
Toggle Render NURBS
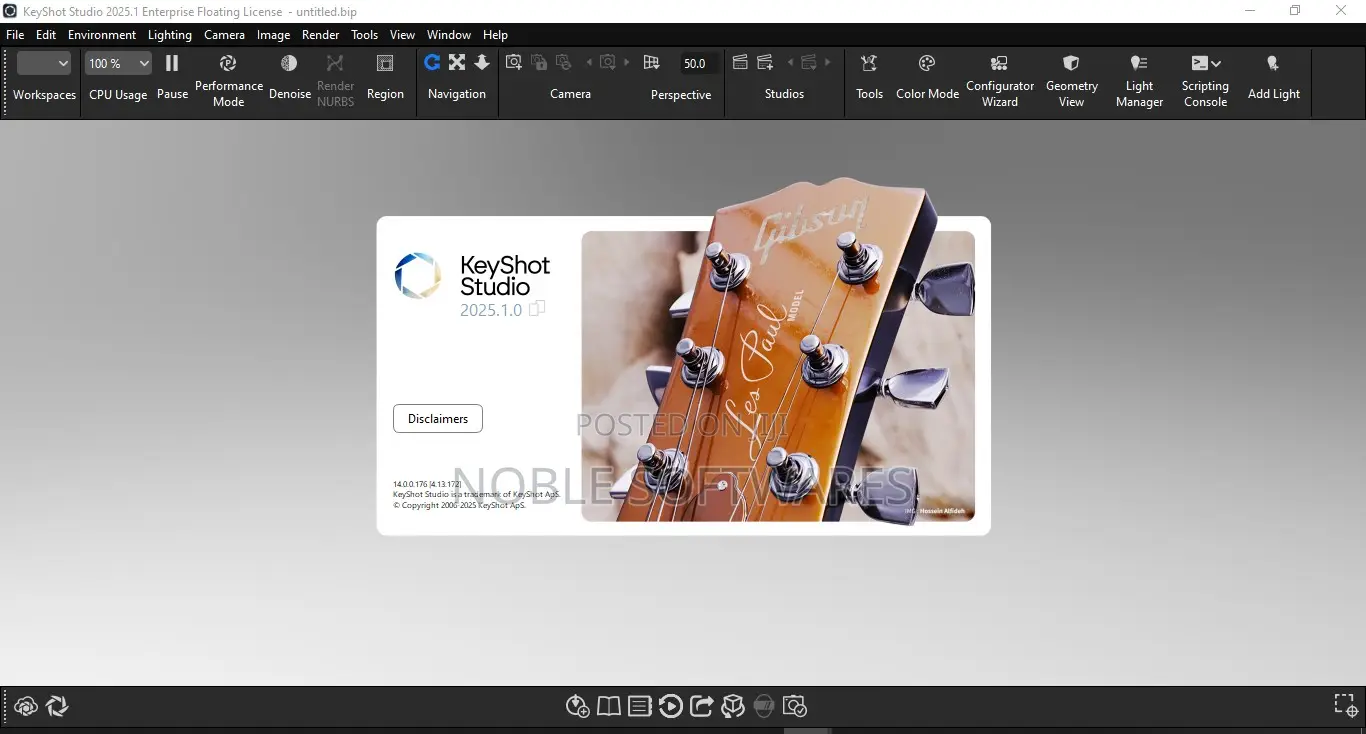pyautogui.click(x=335, y=63)
